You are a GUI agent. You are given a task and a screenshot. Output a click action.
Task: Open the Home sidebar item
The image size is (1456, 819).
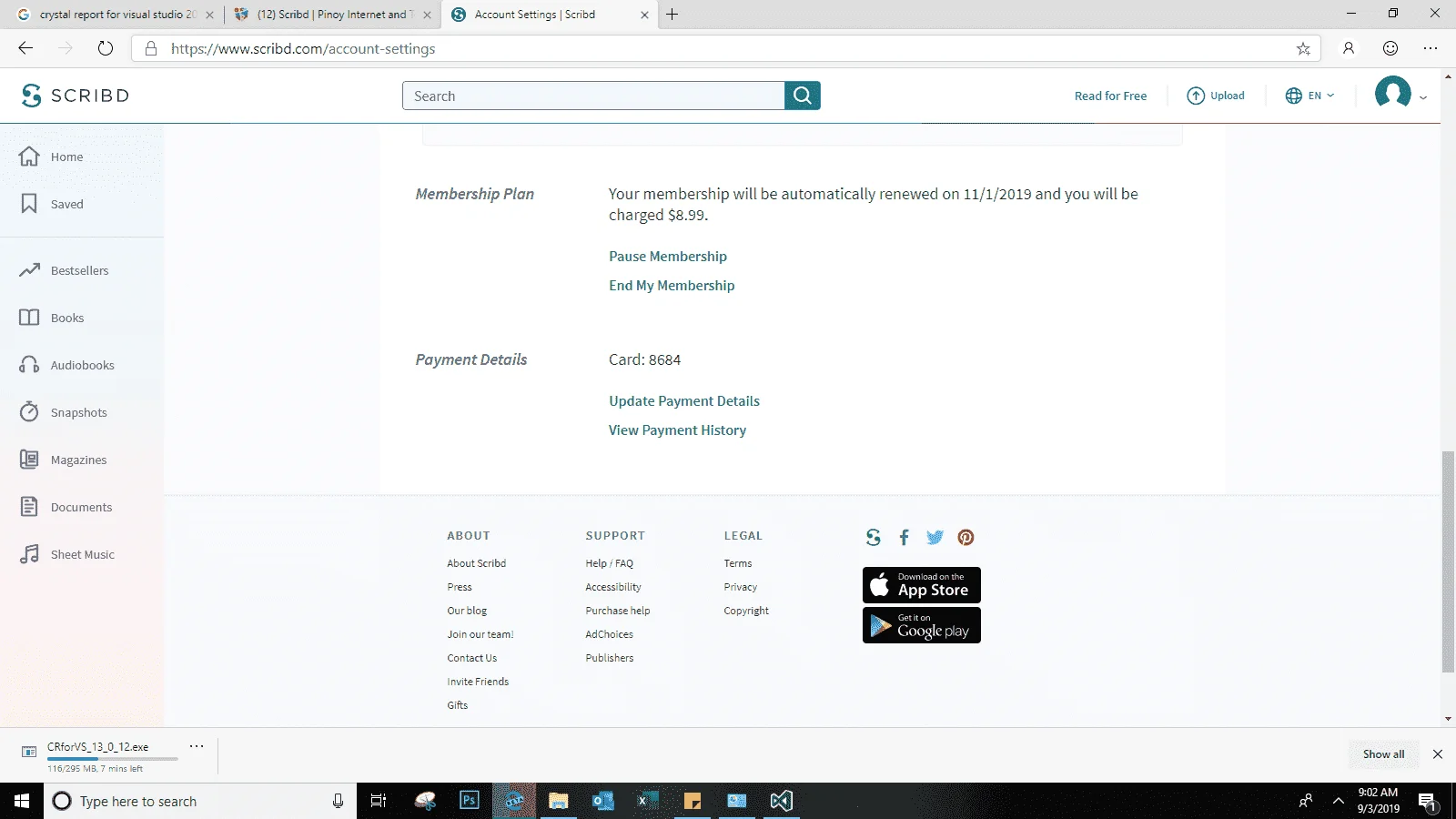pyautogui.click(x=52, y=157)
